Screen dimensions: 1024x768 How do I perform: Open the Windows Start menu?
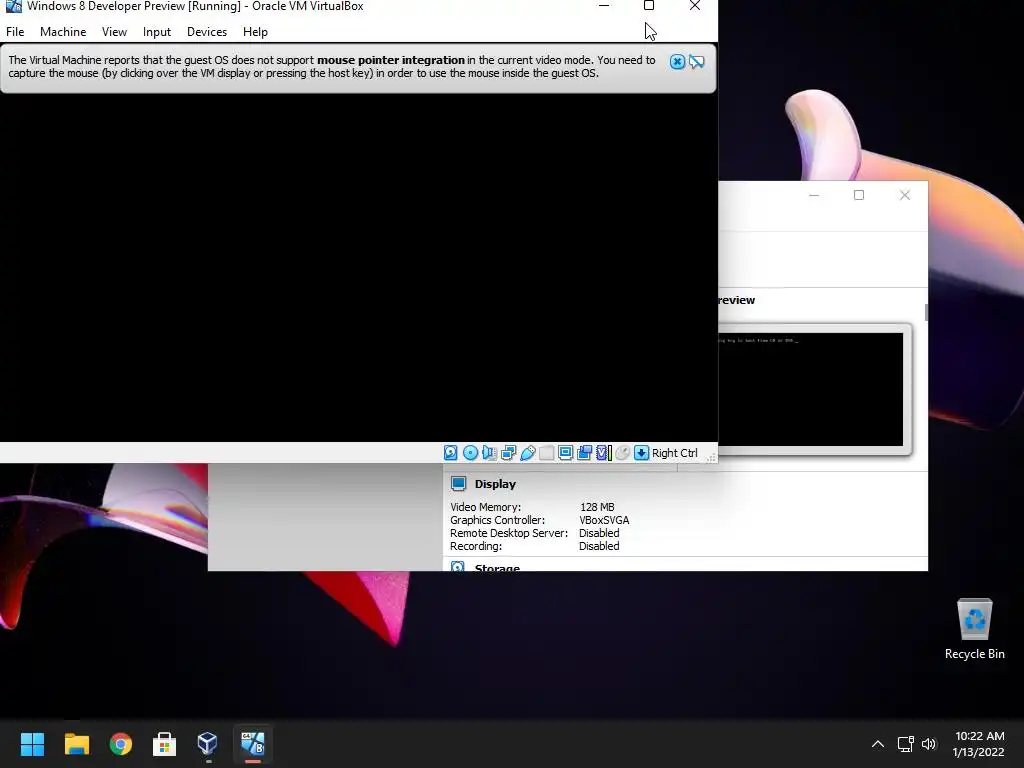pos(32,744)
